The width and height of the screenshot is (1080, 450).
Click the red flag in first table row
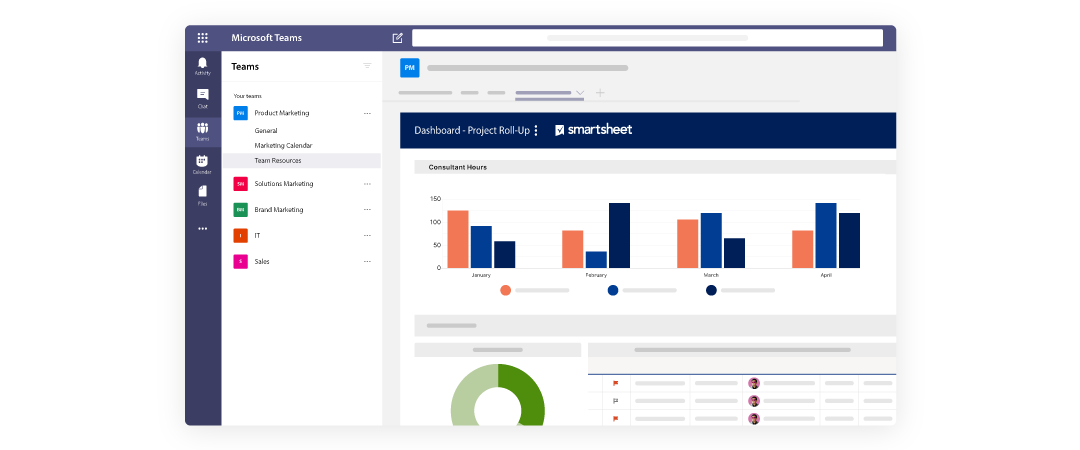(616, 383)
